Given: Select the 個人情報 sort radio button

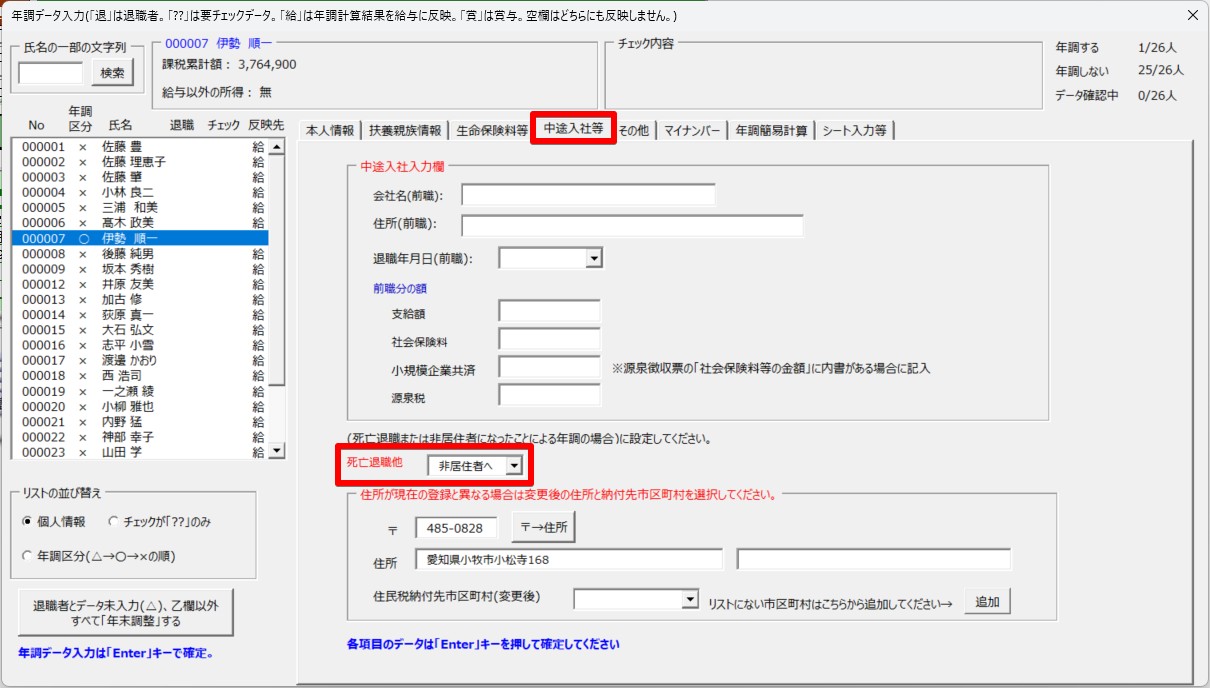Looking at the screenshot, I should (x=28, y=522).
